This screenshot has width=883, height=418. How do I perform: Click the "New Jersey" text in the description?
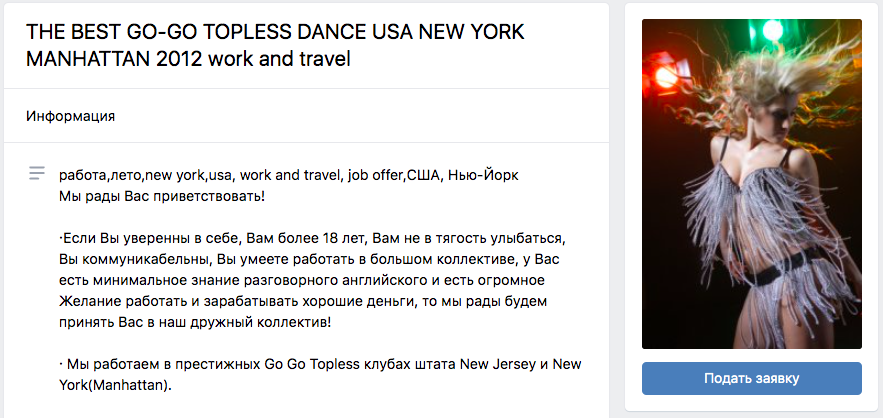pos(496,364)
